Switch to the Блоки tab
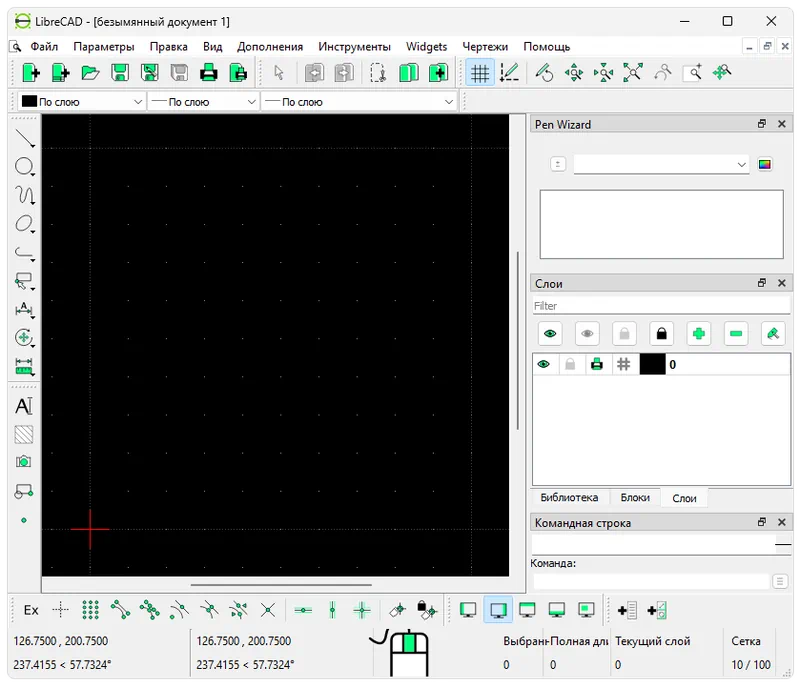Viewport: 800px width, 688px height. pyautogui.click(x=635, y=498)
